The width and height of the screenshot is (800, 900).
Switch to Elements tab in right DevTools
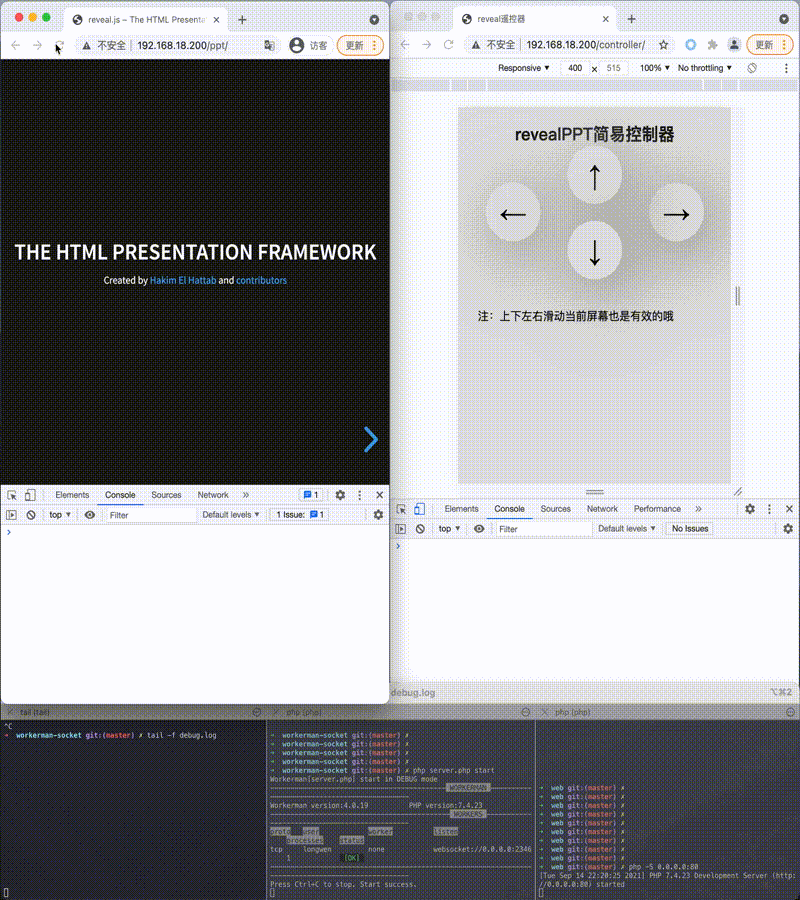pyautogui.click(x=461, y=509)
